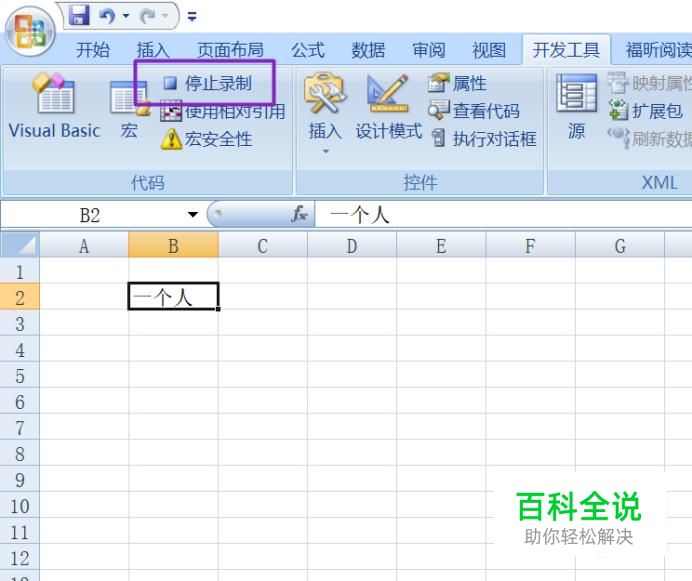Open the Visual Basic editor
This screenshot has height=581, width=692.
[x=54, y=106]
